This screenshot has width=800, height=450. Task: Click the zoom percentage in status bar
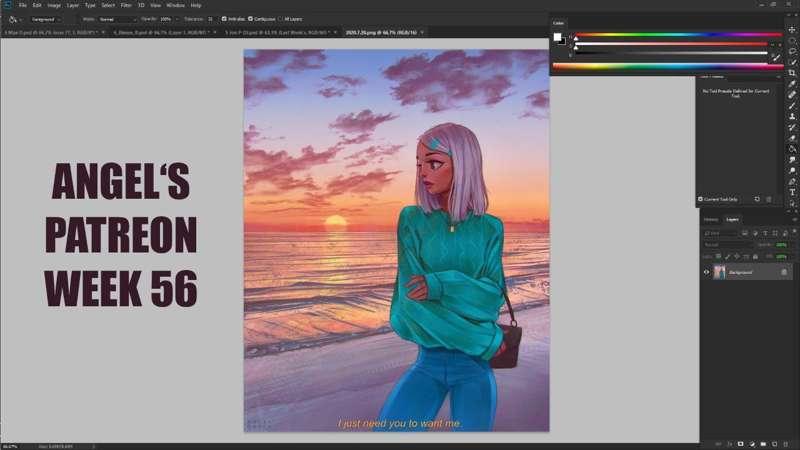coord(10,446)
